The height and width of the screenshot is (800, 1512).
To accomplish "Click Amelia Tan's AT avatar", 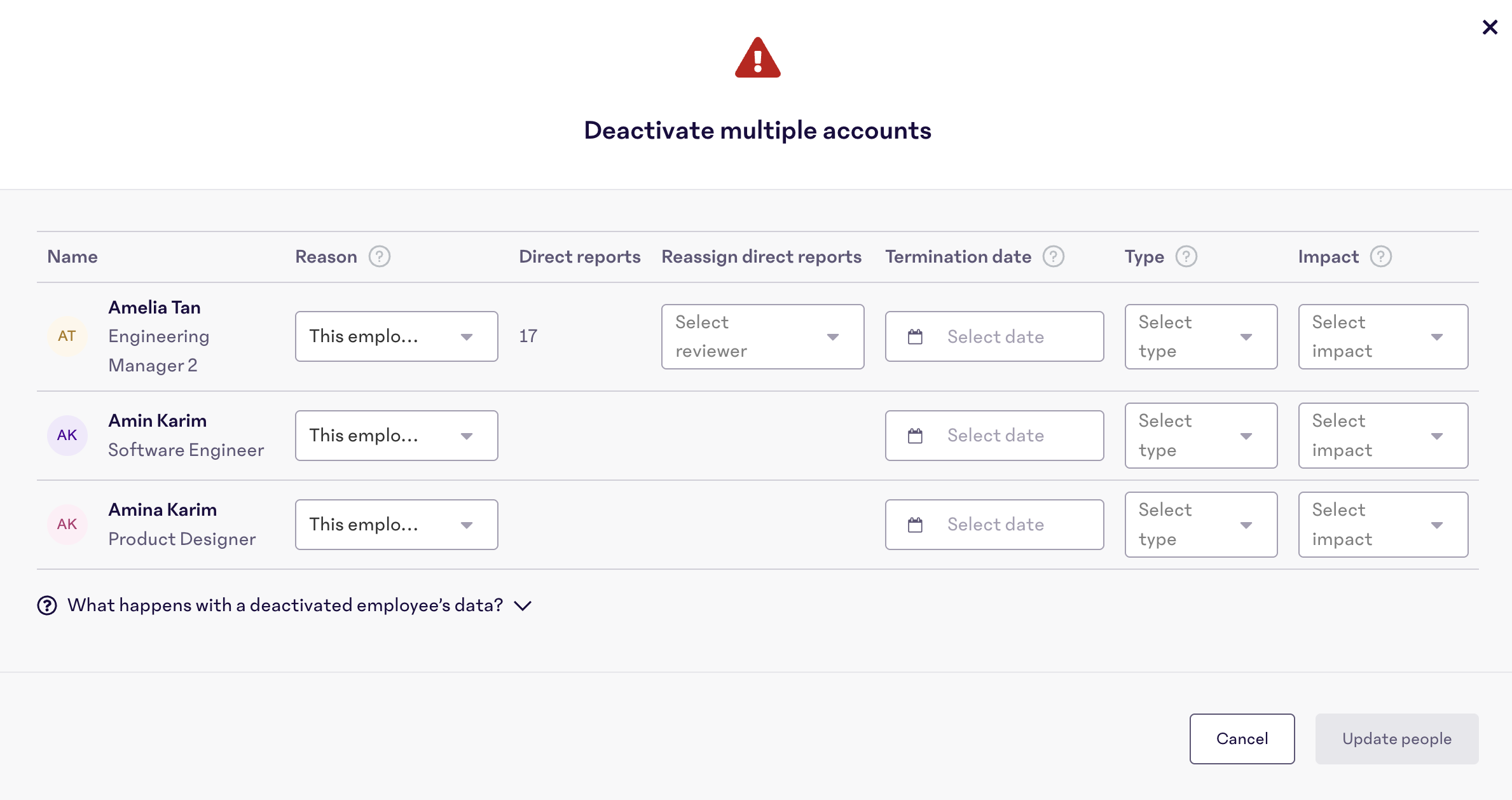I will pos(67,336).
